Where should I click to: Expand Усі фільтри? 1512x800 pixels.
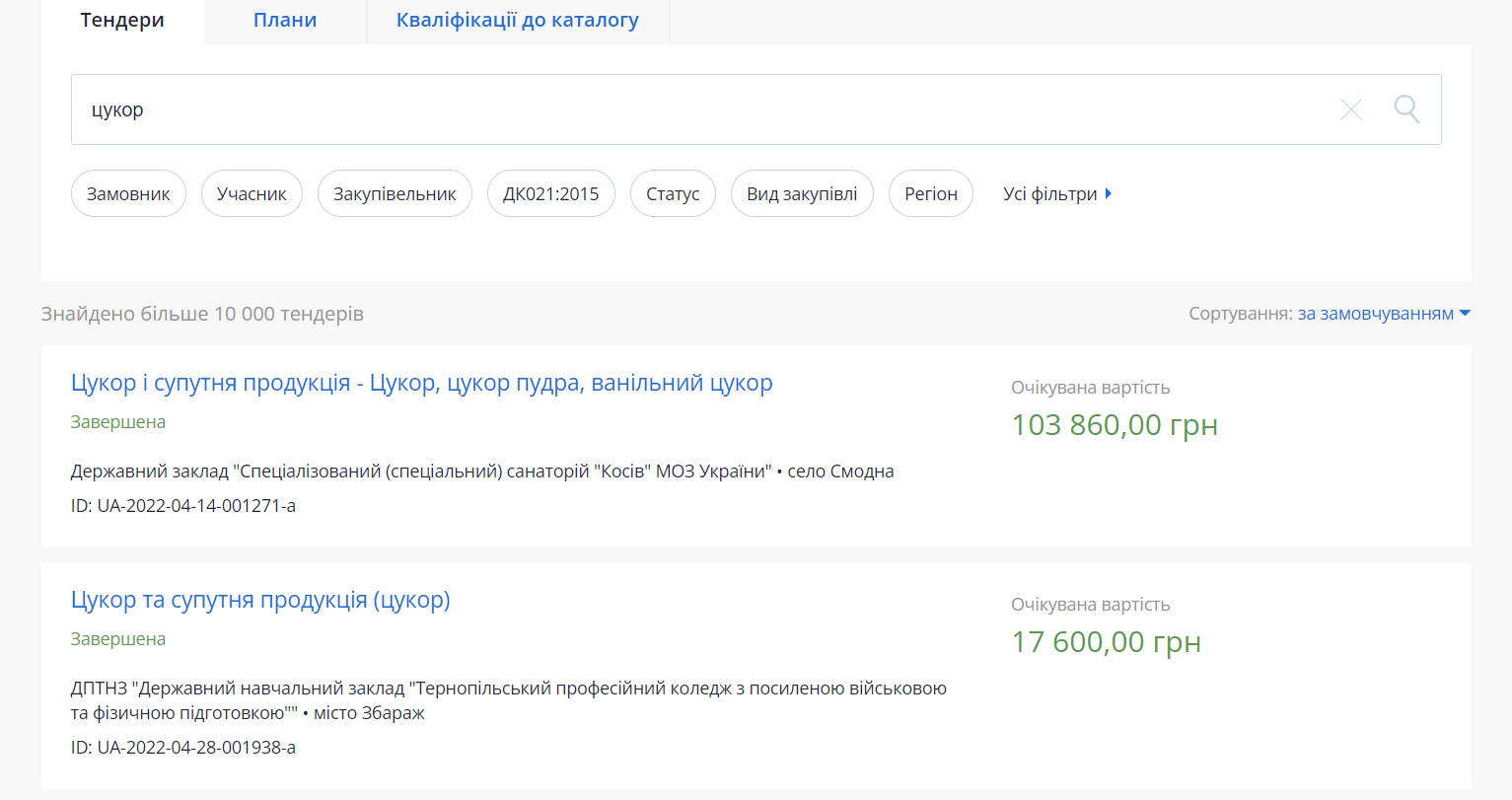tap(1056, 194)
